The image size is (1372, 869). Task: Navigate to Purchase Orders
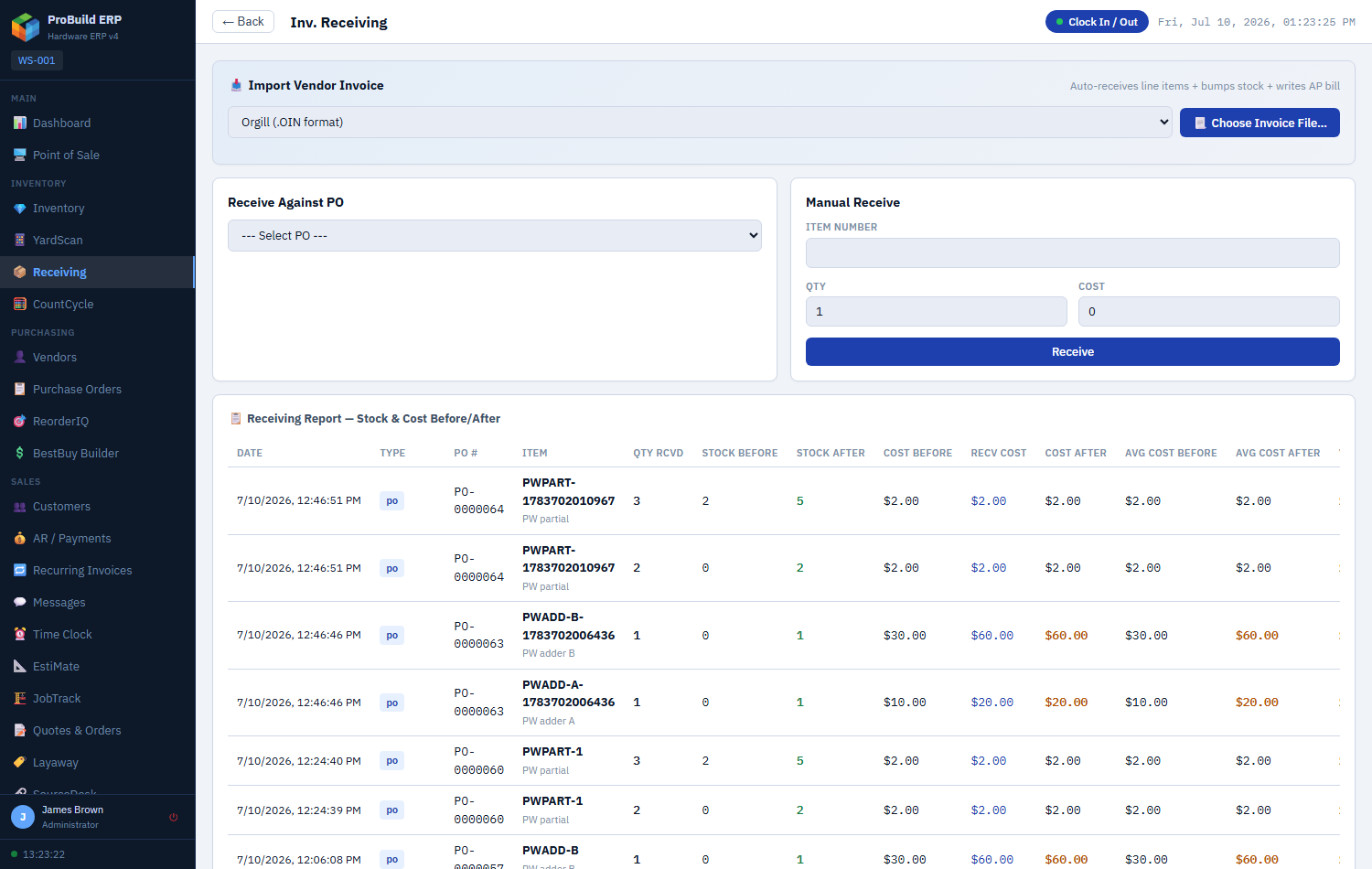(97, 389)
